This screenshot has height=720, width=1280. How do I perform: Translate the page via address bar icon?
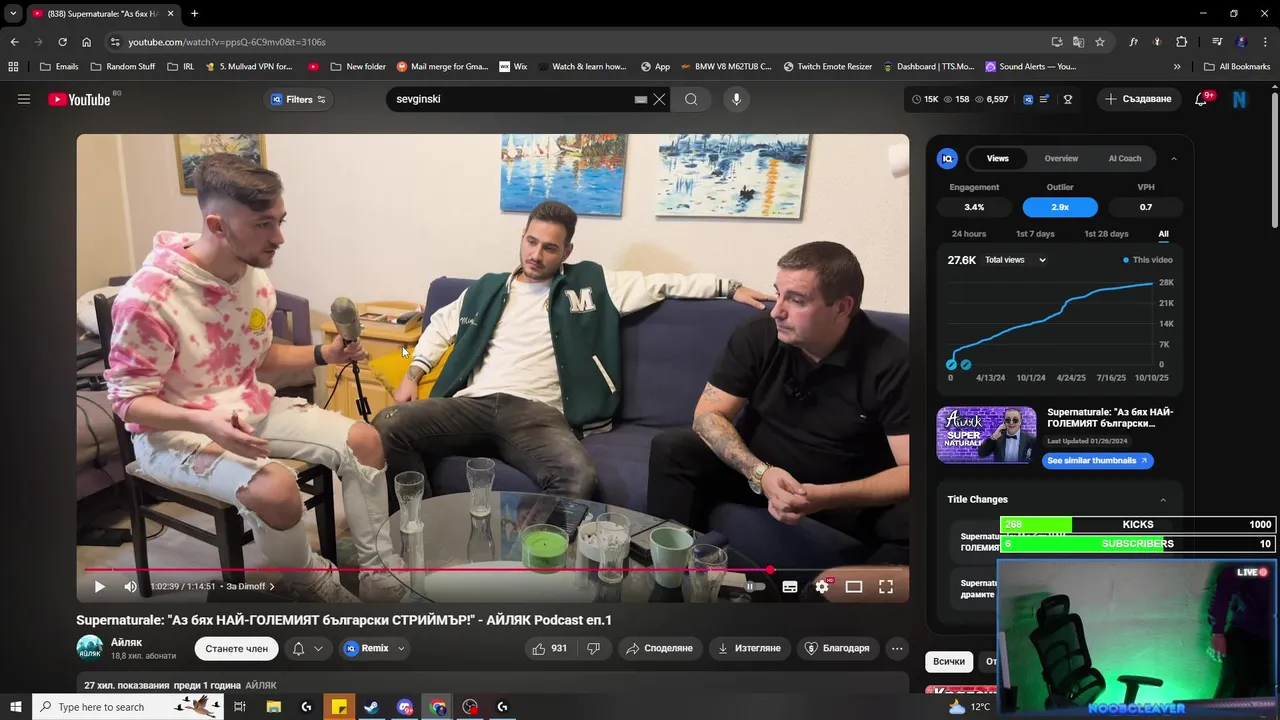click(1078, 42)
